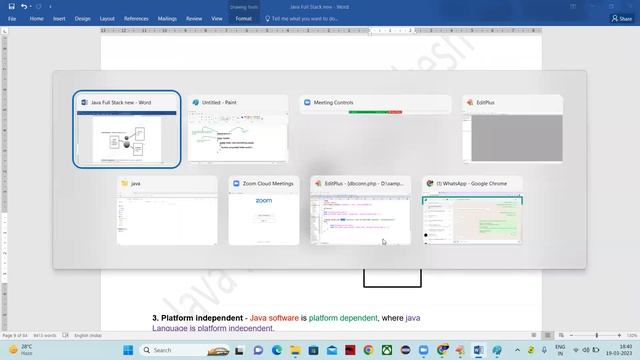Image resolution: width=640 pixels, height=360 pixels.
Task: Expand hidden system tray icons chevron
Action: click(517, 350)
